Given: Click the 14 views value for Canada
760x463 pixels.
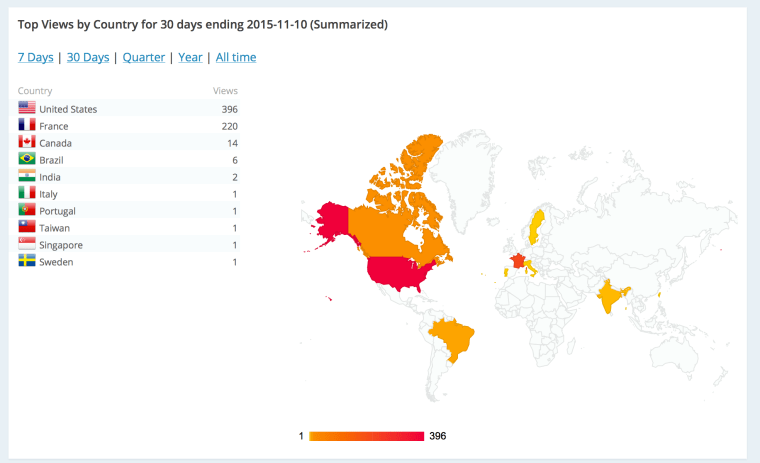Looking at the screenshot, I should (x=233, y=143).
